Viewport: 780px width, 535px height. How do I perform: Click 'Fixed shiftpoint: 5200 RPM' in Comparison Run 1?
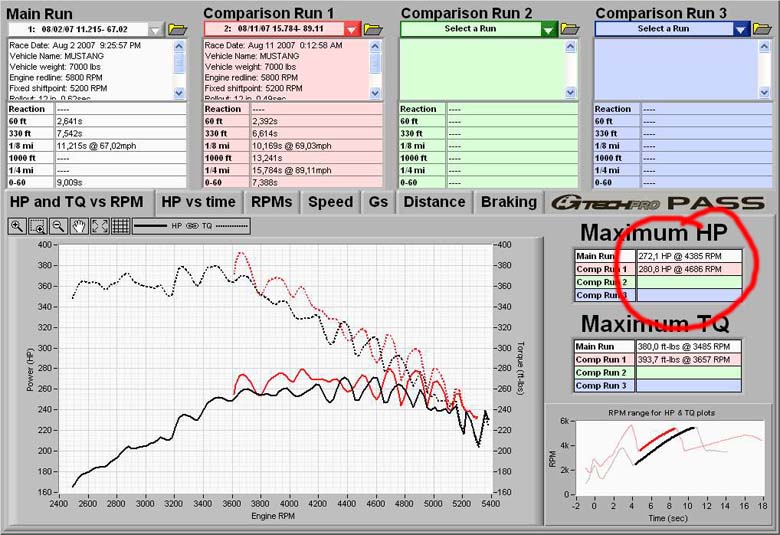pyautogui.click(x=253, y=88)
